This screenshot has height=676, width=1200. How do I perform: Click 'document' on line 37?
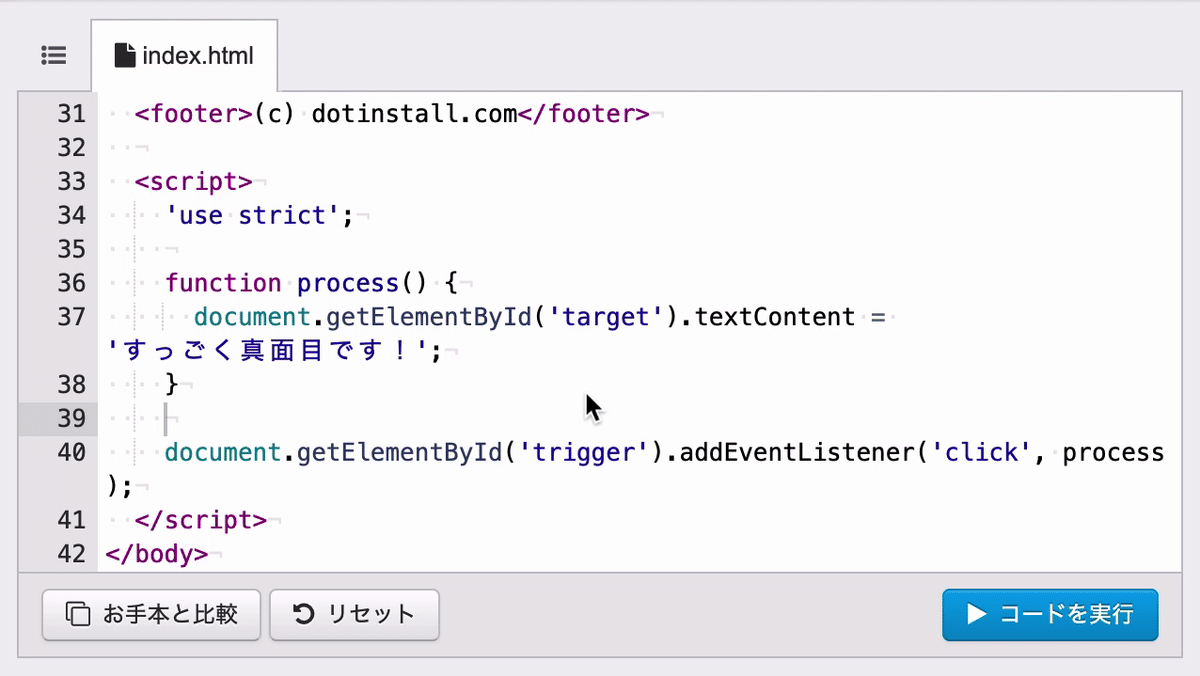click(x=252, y=317)
